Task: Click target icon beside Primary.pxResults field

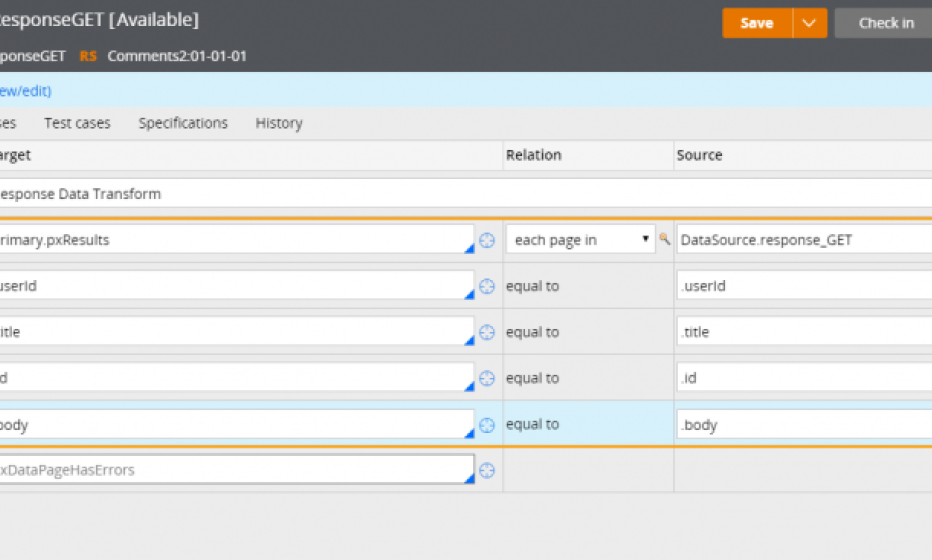Action: (487, 240)
